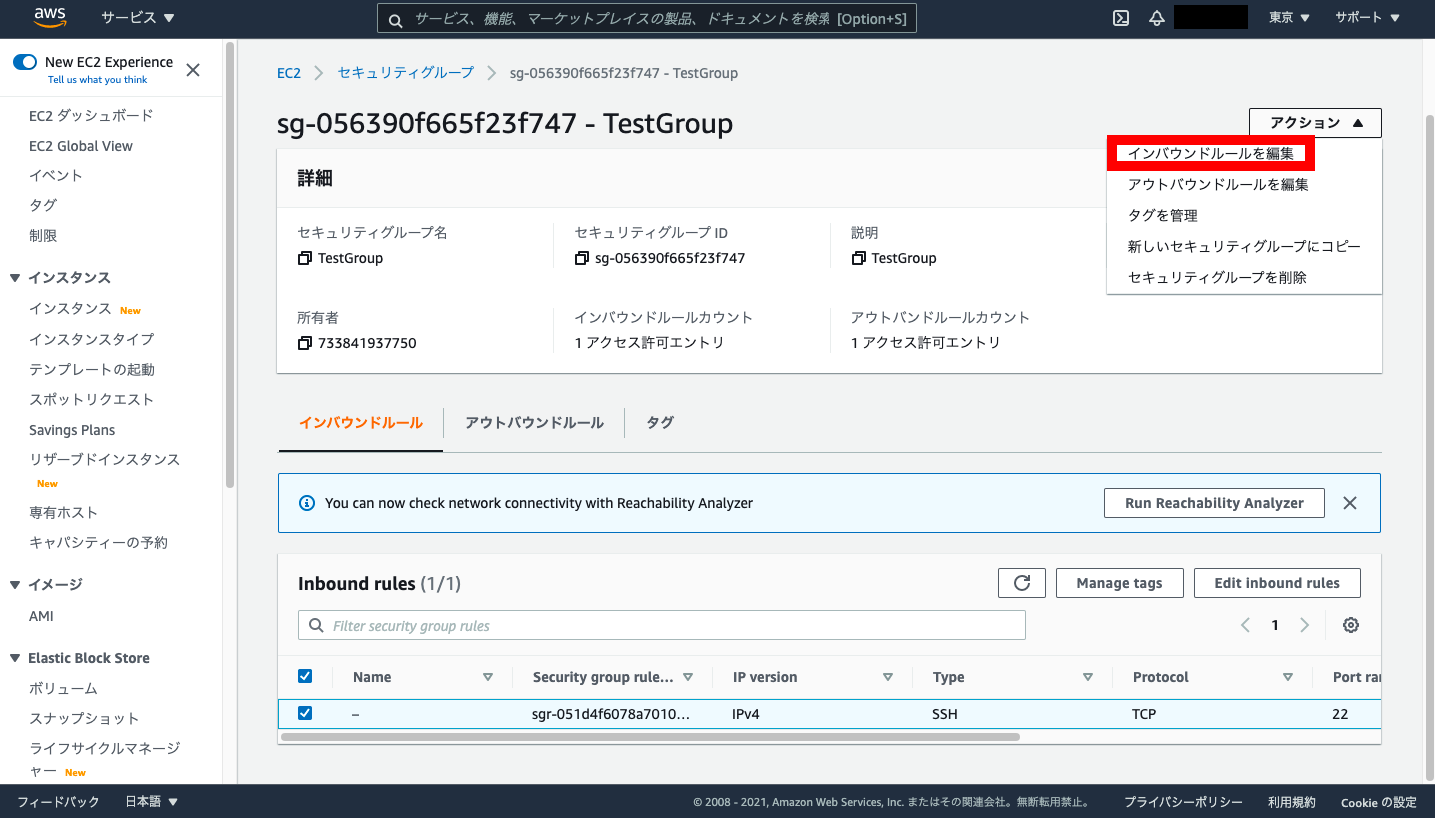Open the Tell us what you think link

point(97,80)
